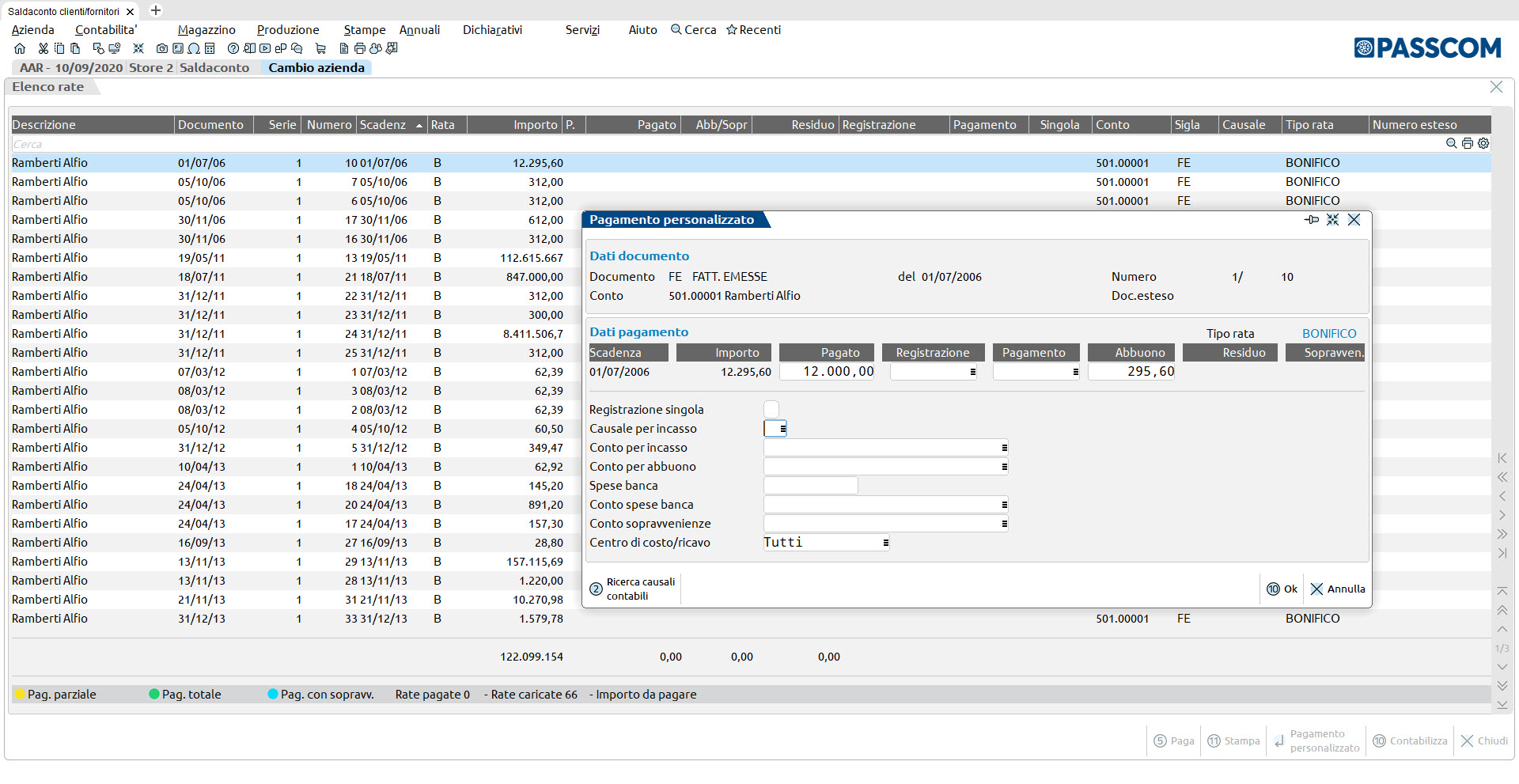
Task: Open the Contabilita' menu
Action: tap(106, 30)
